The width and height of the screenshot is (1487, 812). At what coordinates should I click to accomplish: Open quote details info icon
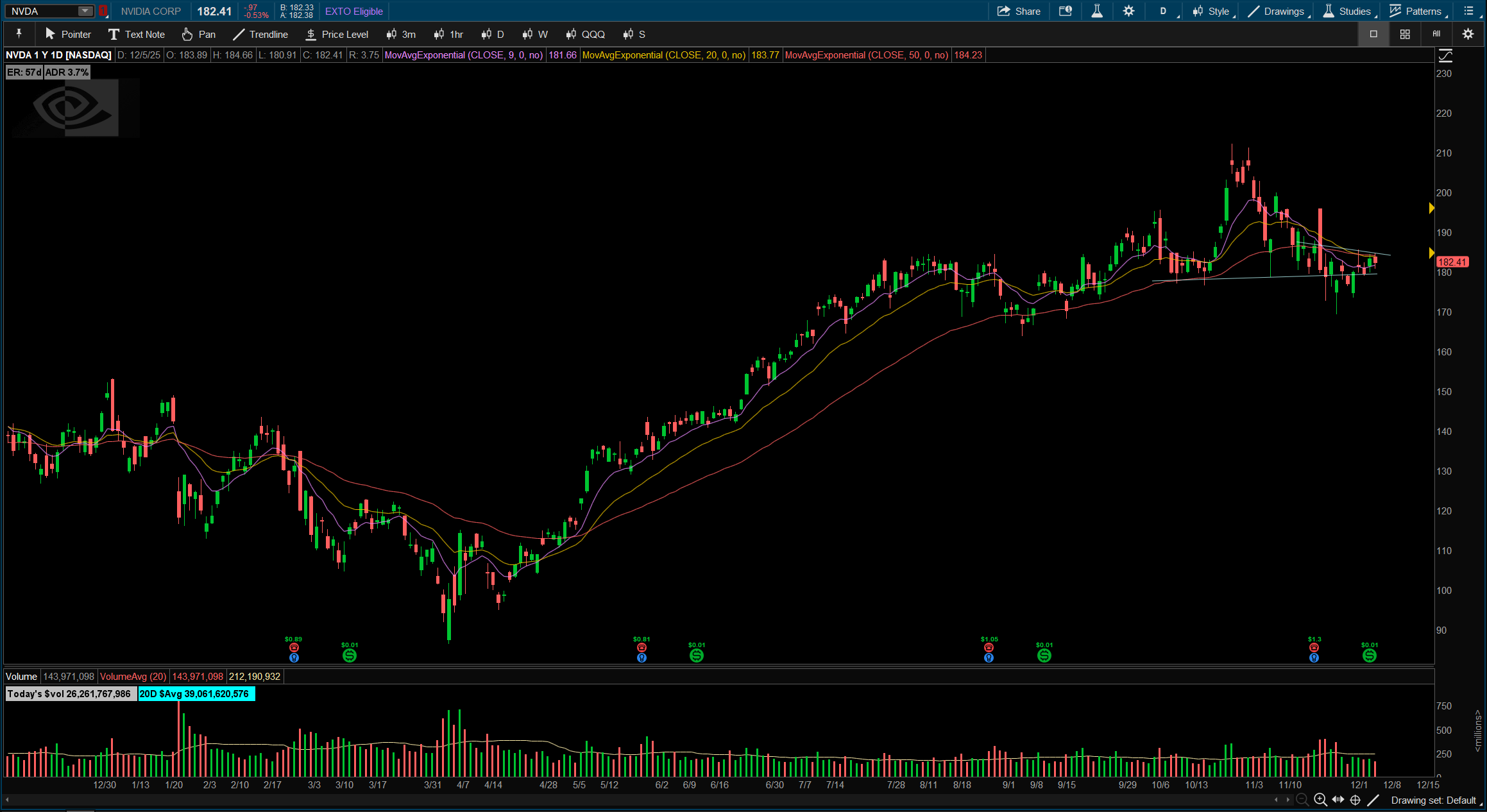pyautogui.click(x=1066, y=11)
